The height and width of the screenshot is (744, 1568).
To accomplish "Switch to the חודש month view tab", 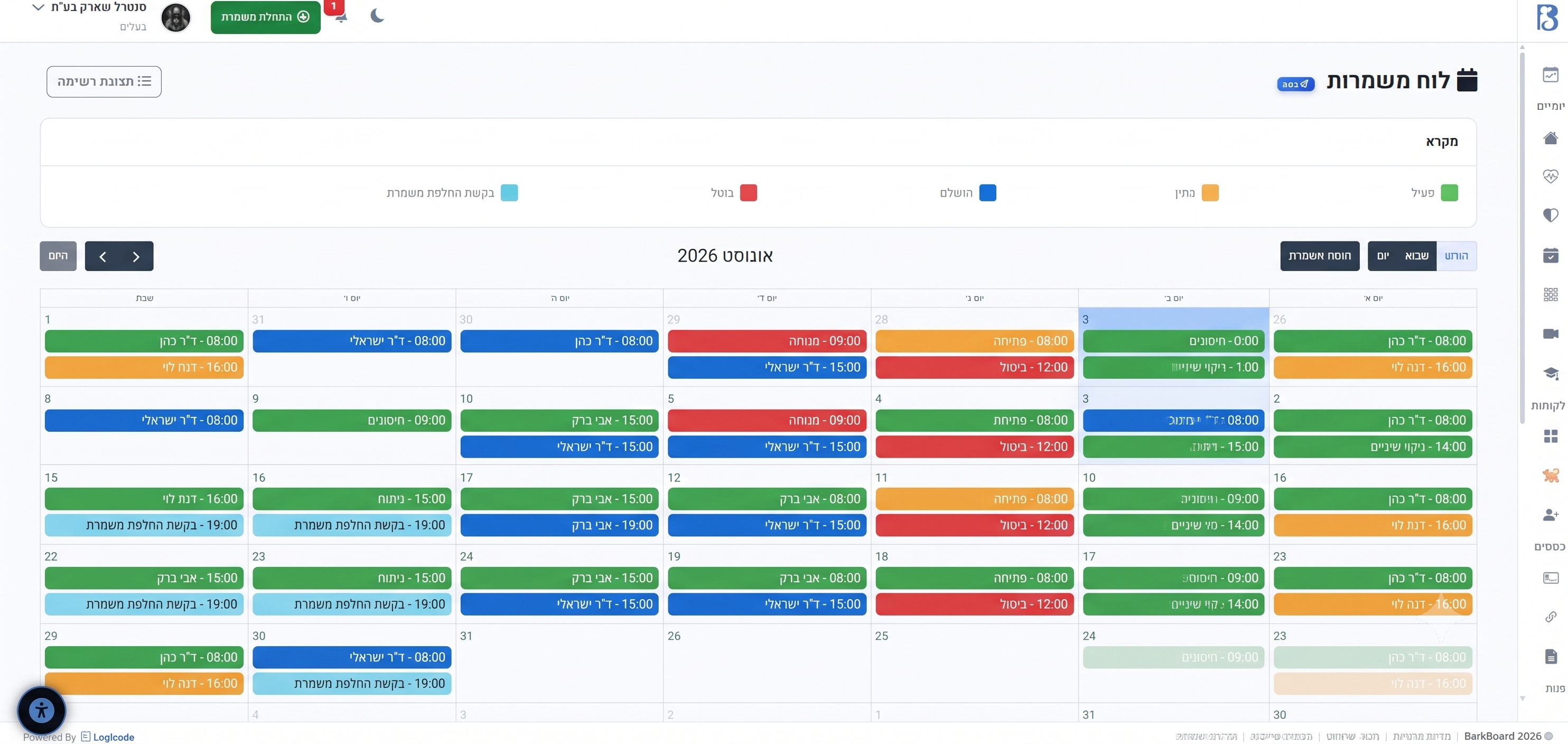I will click(x=1456, y=256).
